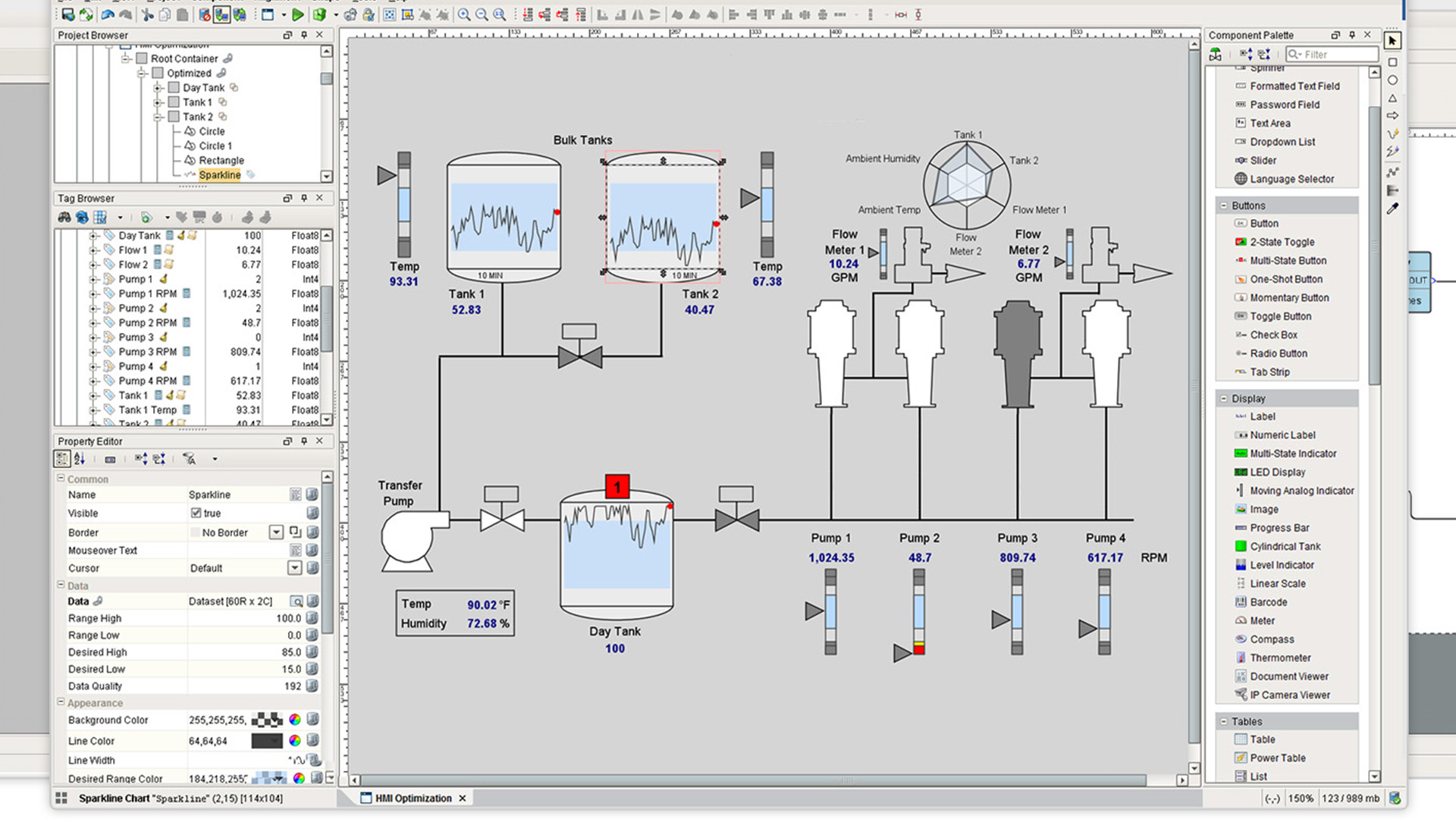Click the play/run button in toolbar
The width and height of the screenshot is (1456, 819).
pos(298,14)
